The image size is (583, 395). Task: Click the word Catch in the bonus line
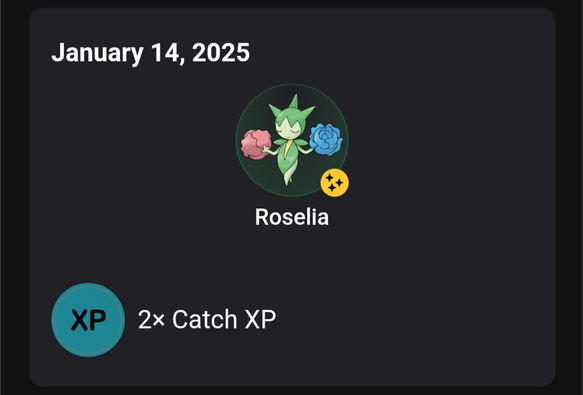pos(204,319)
